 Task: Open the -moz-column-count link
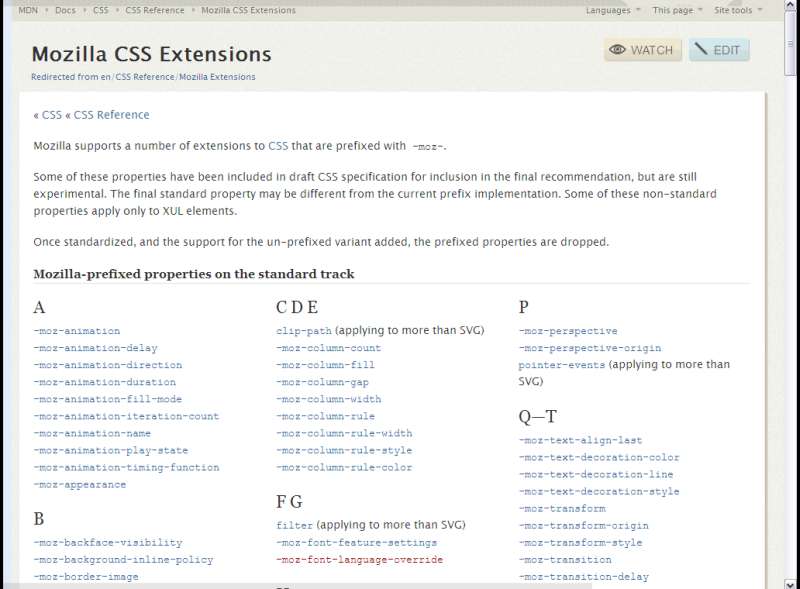[x=329, y=347]
